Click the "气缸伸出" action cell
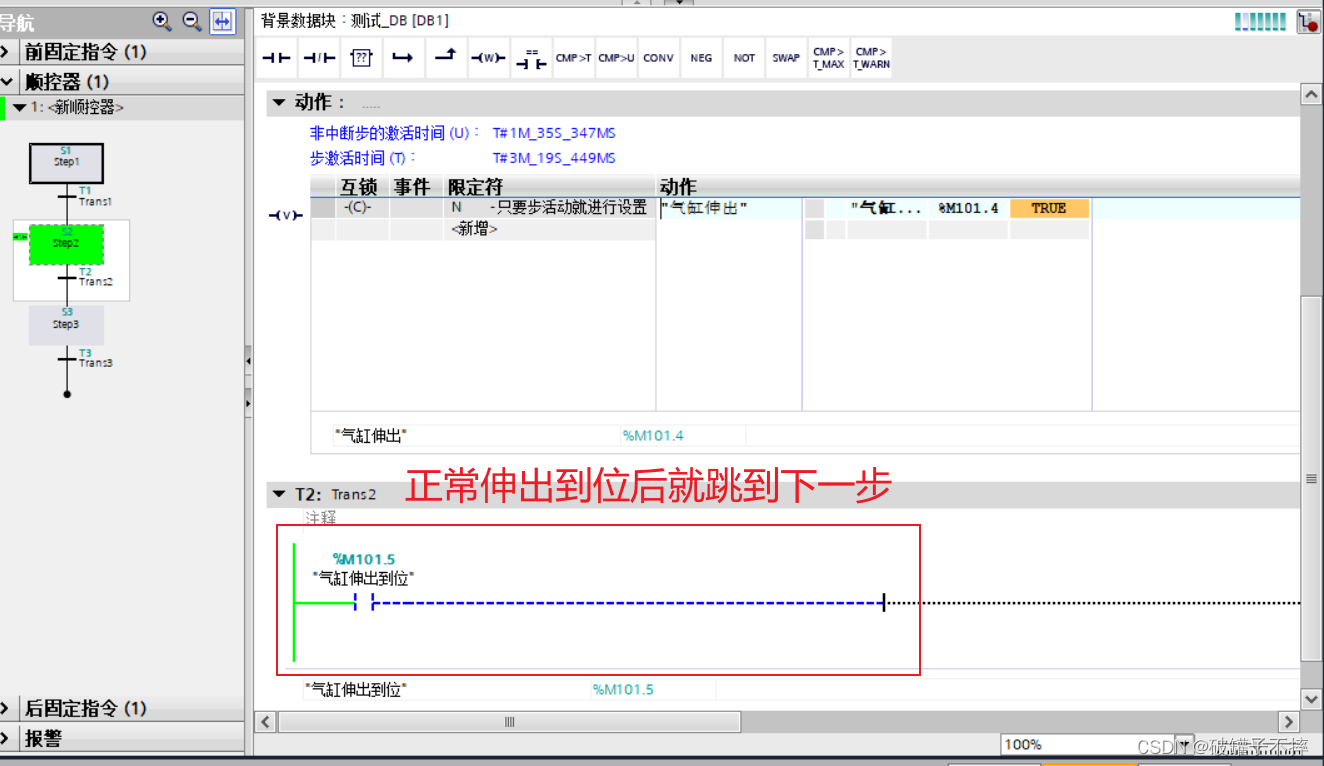The height and width of the screenshot is (766, 1324). pyautogui.click(x=729, y=208)
